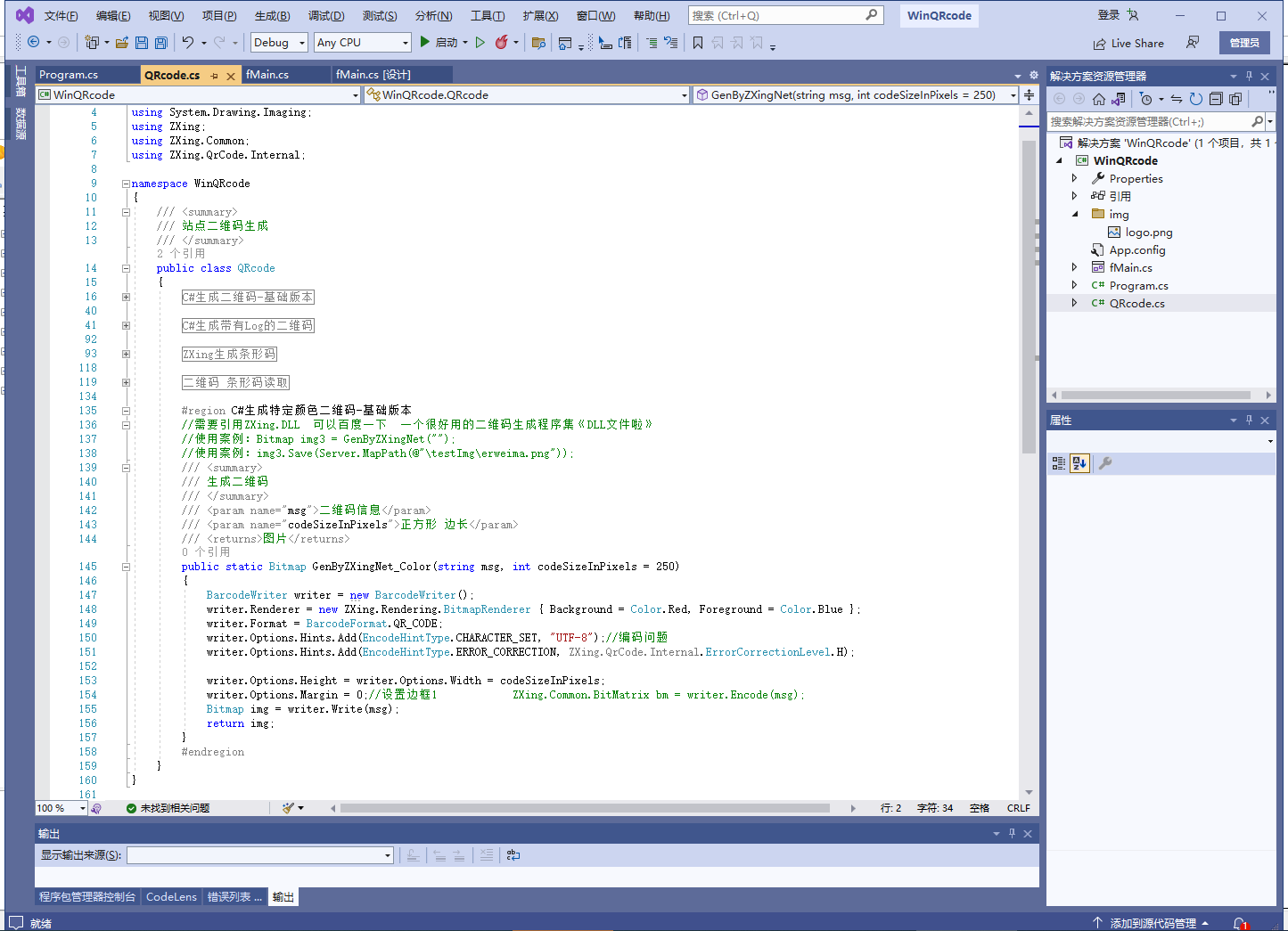The image size is (1288, 931).
Task: Collapse the img folder node
Action: [x=1074, y=214]
